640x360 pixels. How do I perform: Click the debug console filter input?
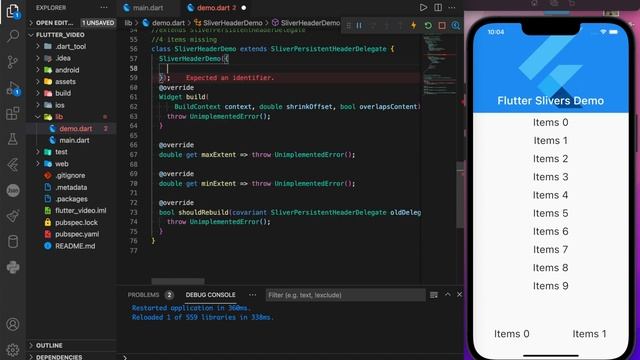345,295
